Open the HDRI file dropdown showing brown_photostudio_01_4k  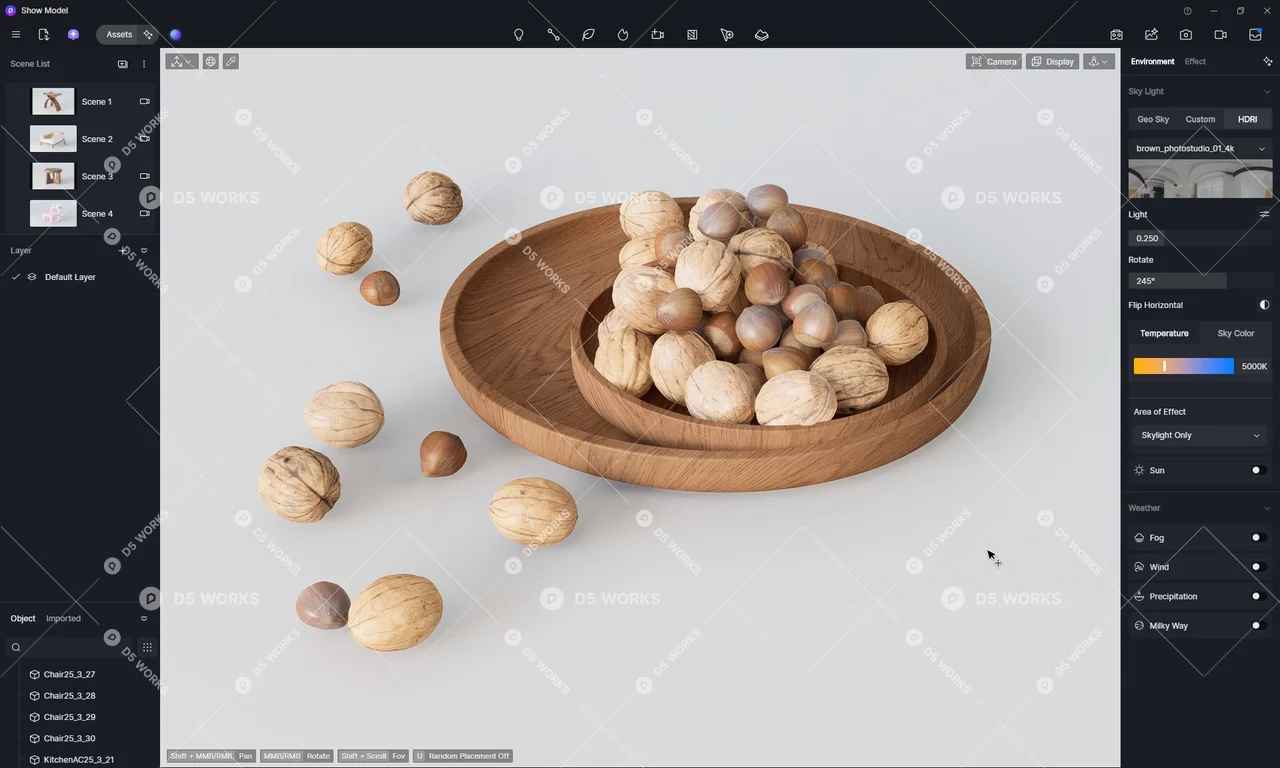coord(1200,148)
